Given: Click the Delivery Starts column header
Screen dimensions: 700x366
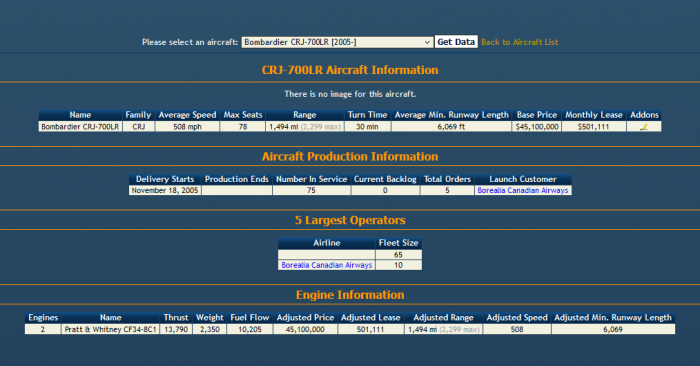Looking at the screenshot, I should click(165, 179).
